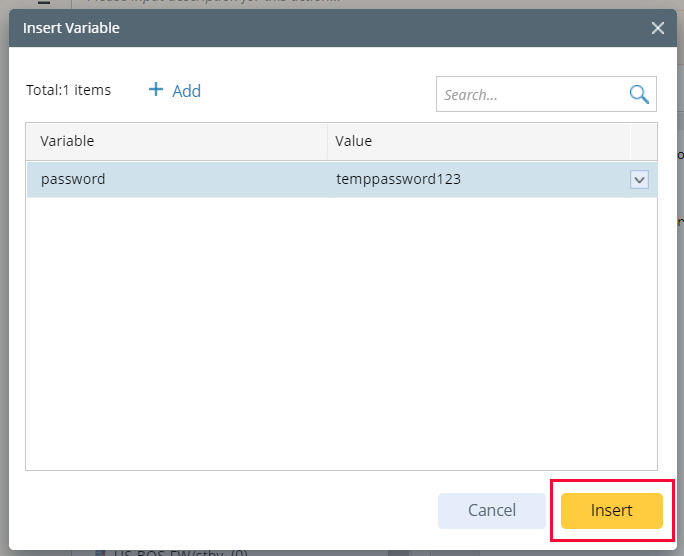Click the divider between Variable and Value headers
The height and width of the screenshot is (556, 684).
(327, 141)
